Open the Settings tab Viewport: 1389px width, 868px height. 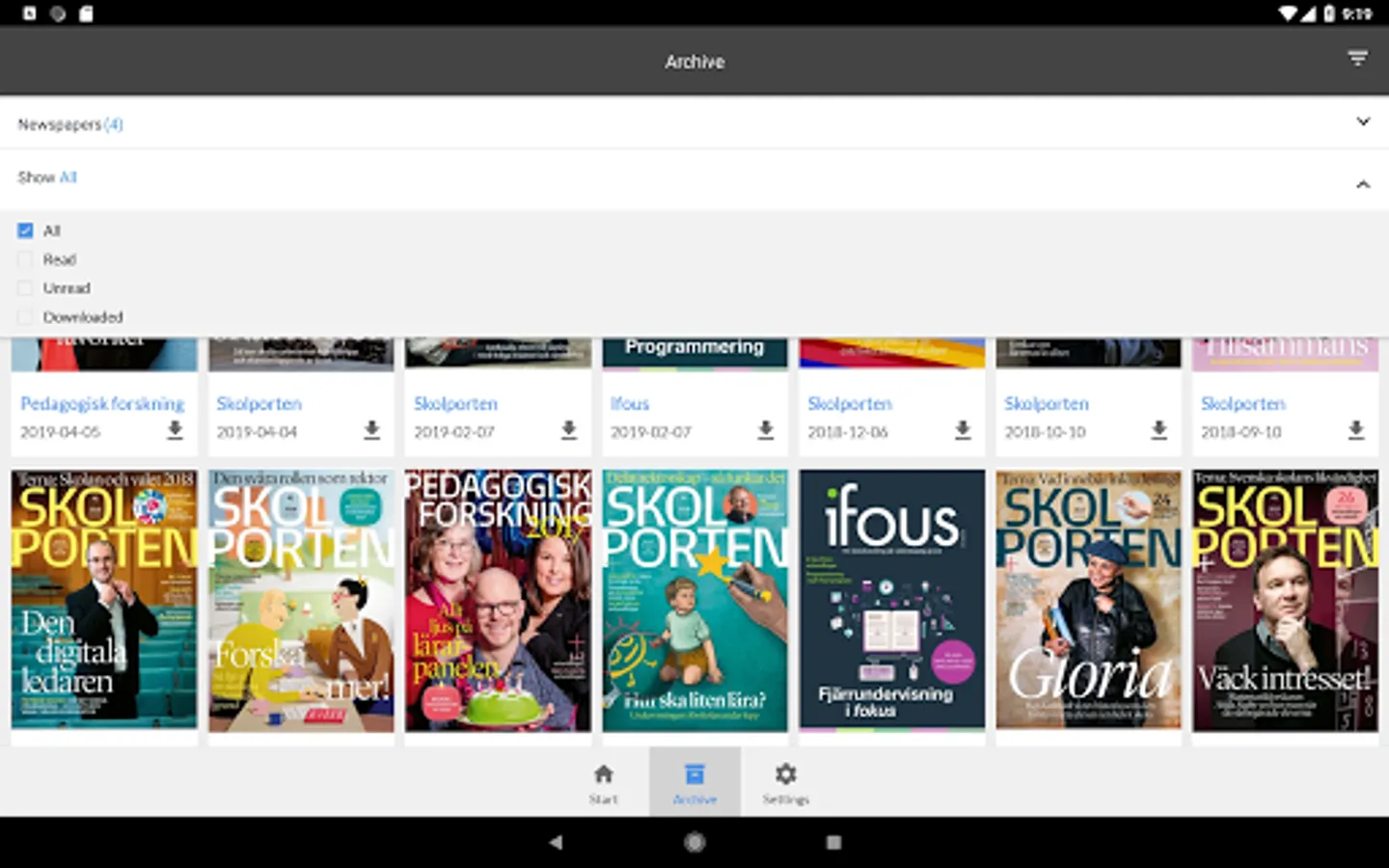click(785, 782)
